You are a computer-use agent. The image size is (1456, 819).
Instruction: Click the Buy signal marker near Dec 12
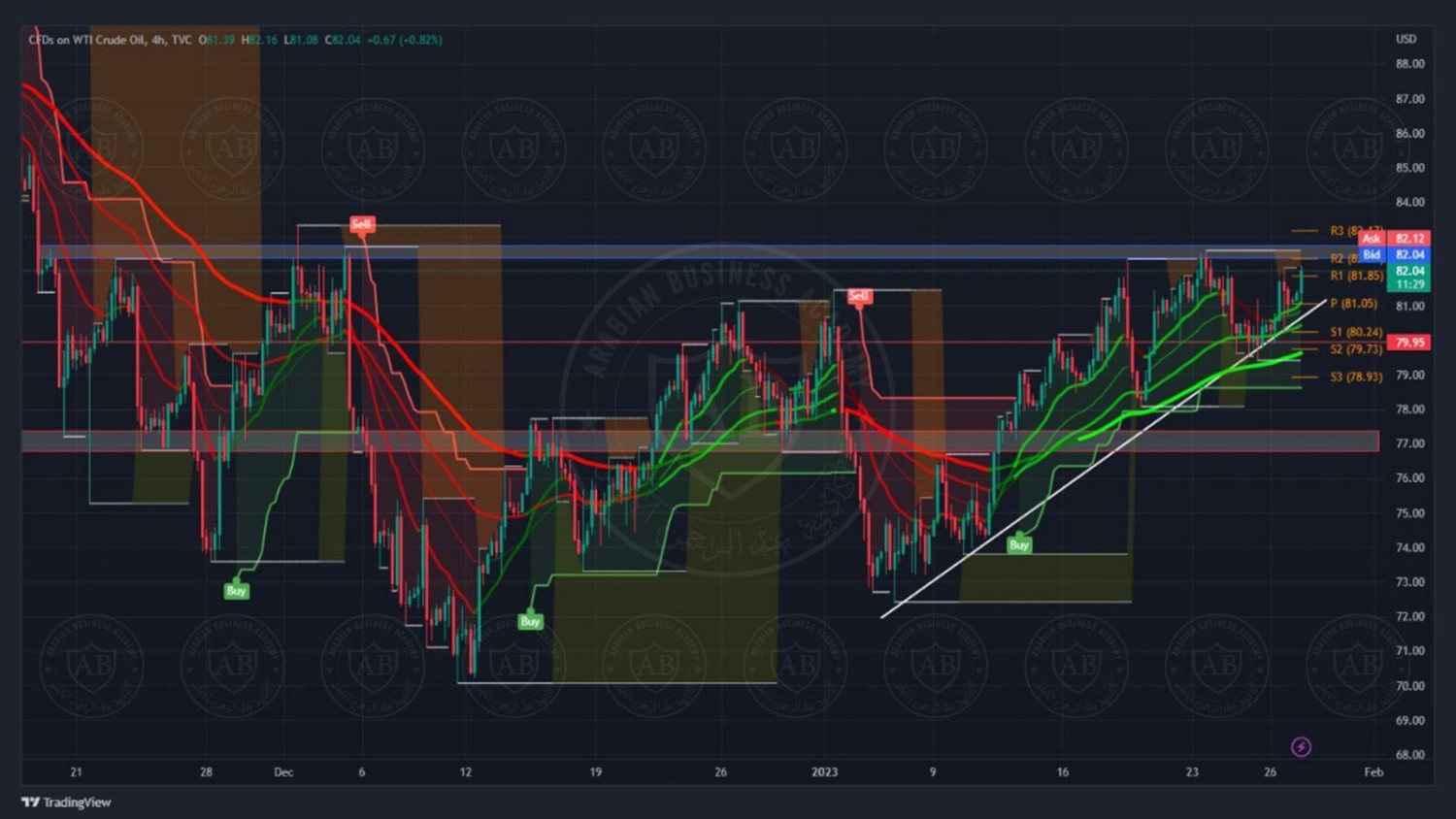530,621
